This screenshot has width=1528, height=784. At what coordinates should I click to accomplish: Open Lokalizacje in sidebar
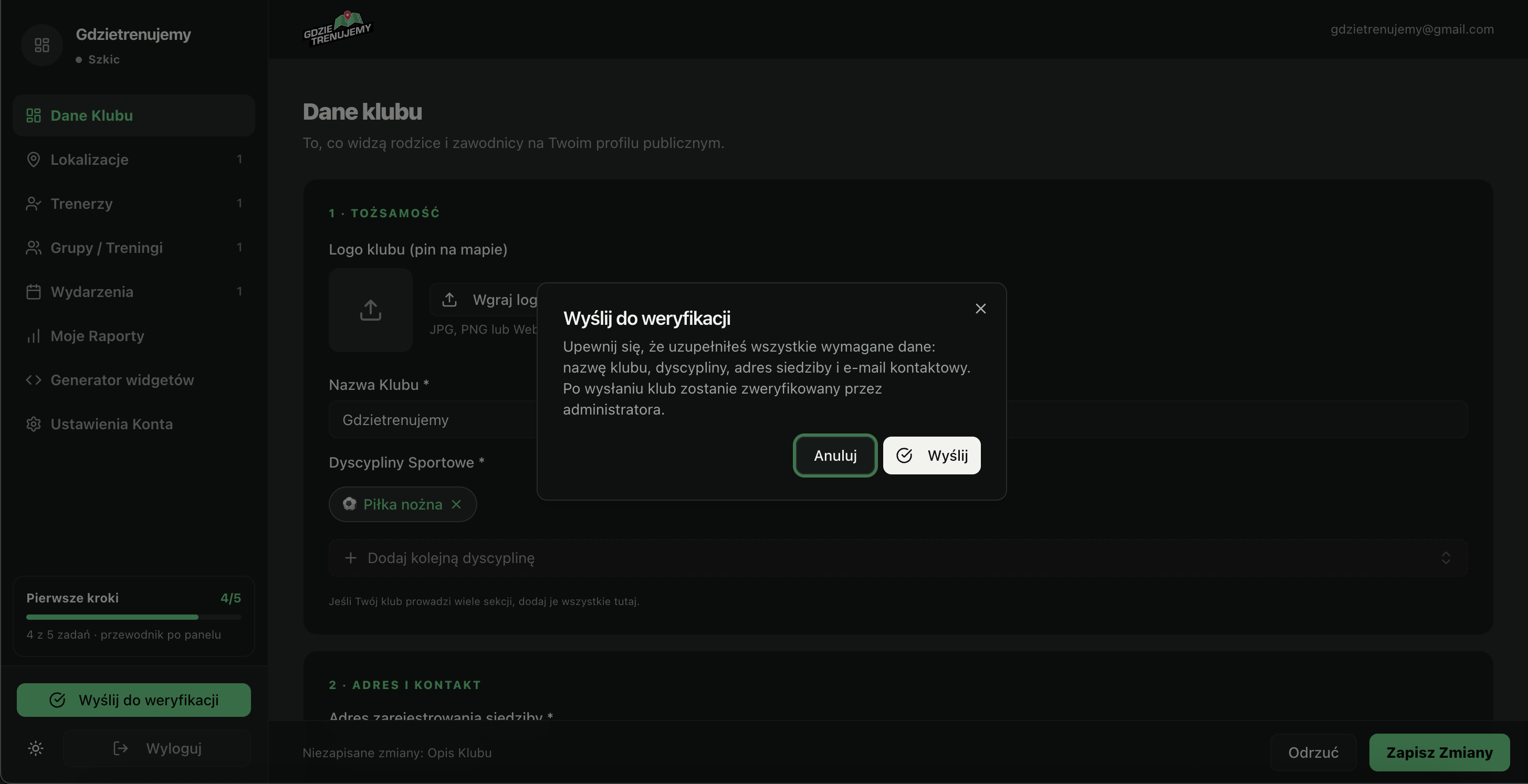tap(133, 160)
